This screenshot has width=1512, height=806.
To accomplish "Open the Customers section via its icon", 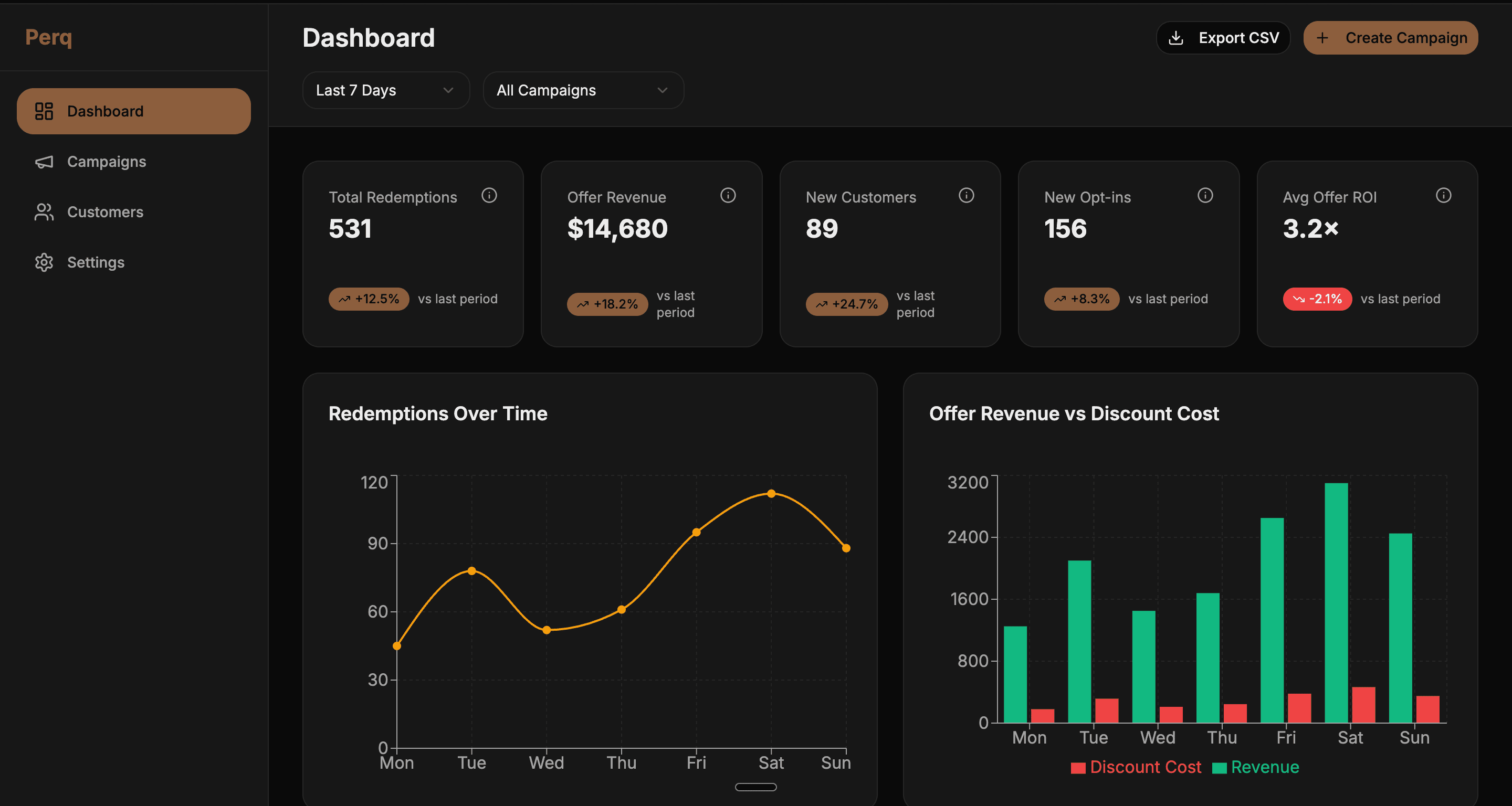I will (x=44, y=213).
